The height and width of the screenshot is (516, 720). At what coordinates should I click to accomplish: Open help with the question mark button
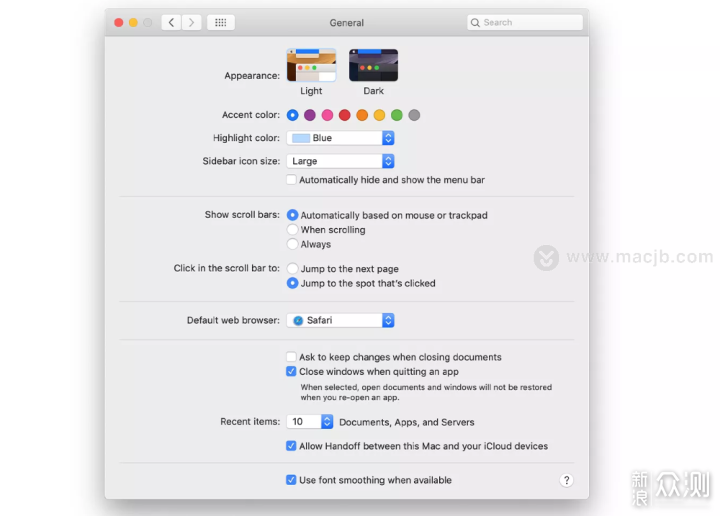(567, 480)
